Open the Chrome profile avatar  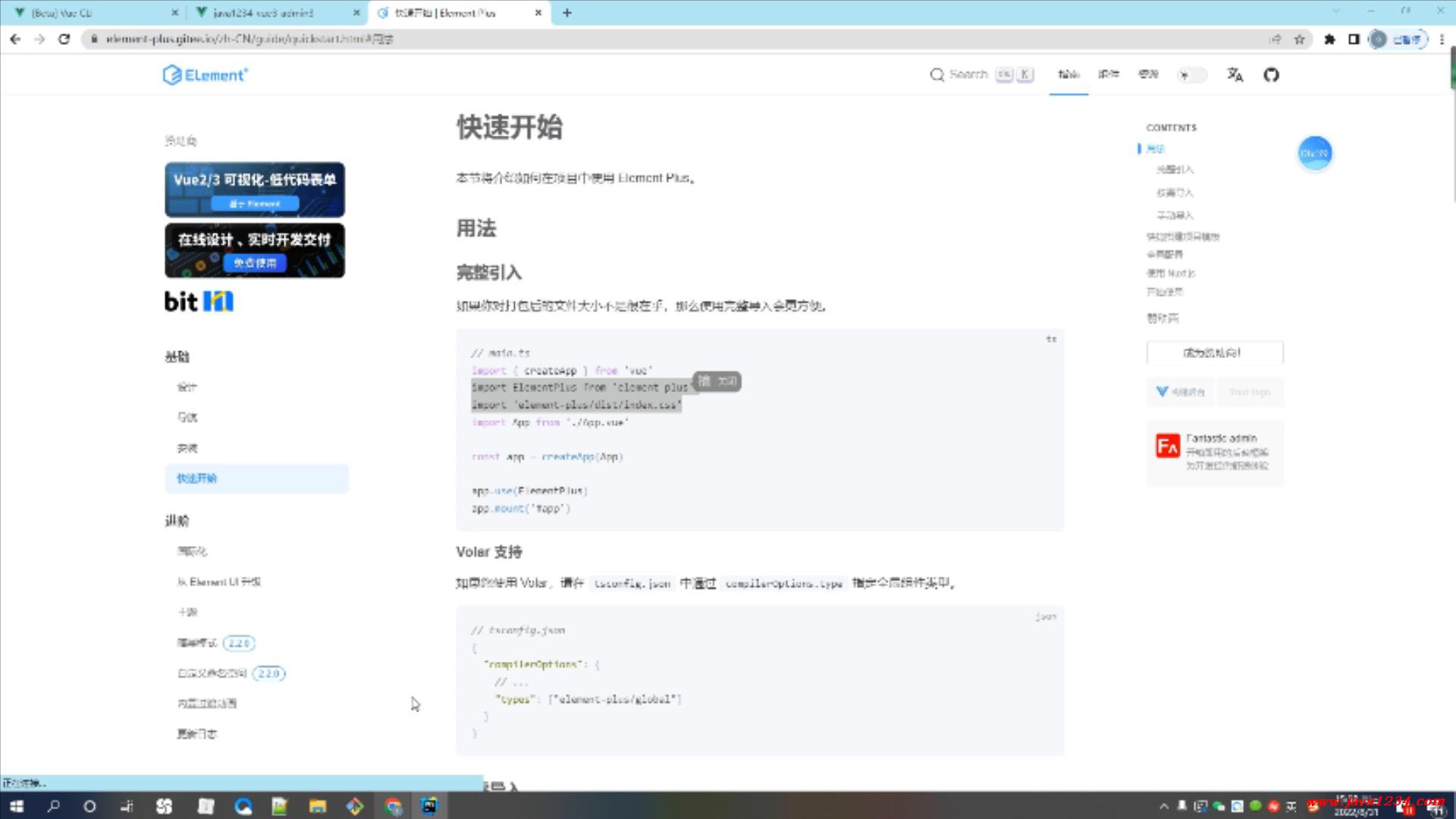pyautogui.click(x=1379, y=39)
